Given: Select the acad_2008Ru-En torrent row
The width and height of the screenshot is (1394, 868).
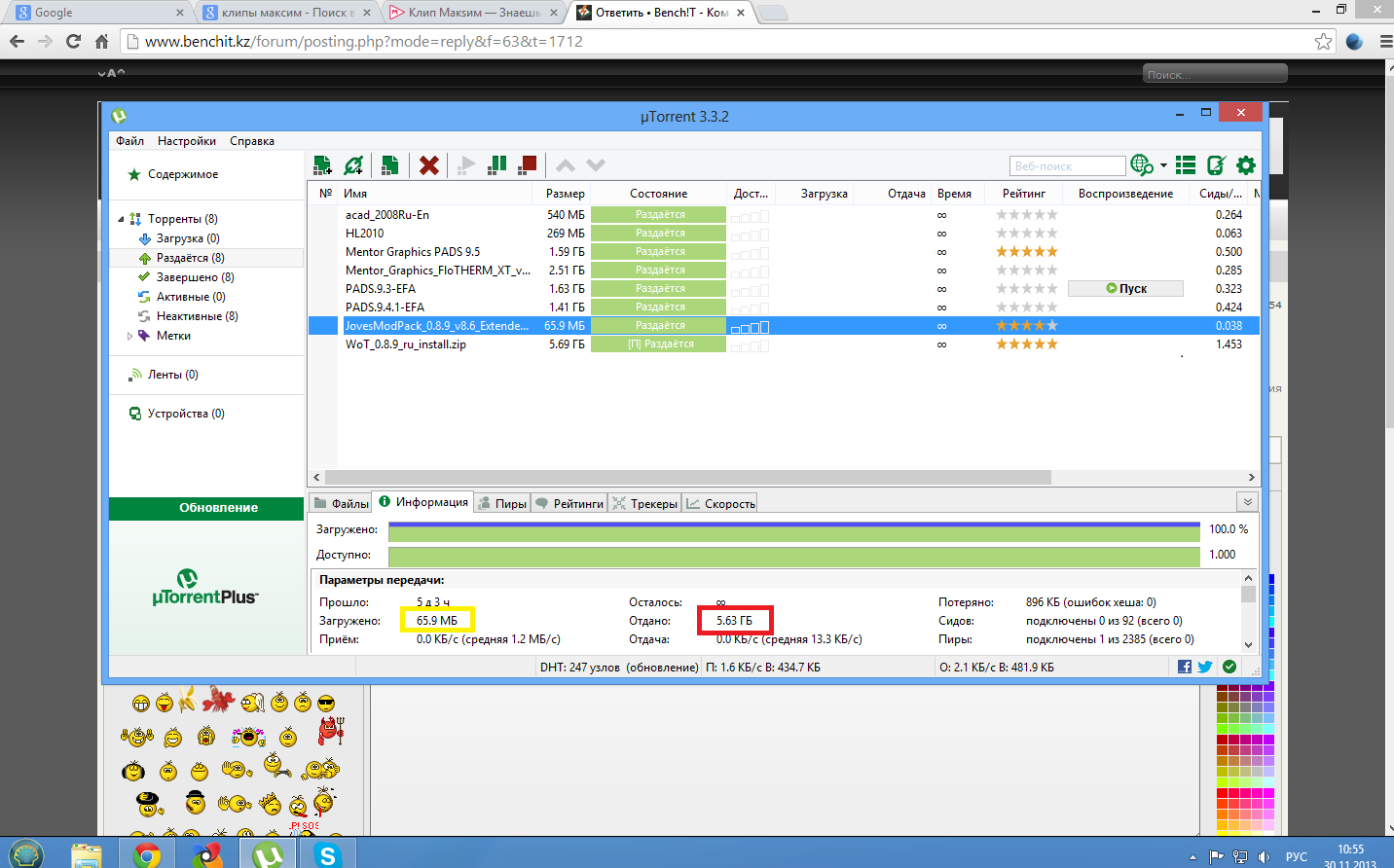Looking at the screenshot, I should point(784,215).
